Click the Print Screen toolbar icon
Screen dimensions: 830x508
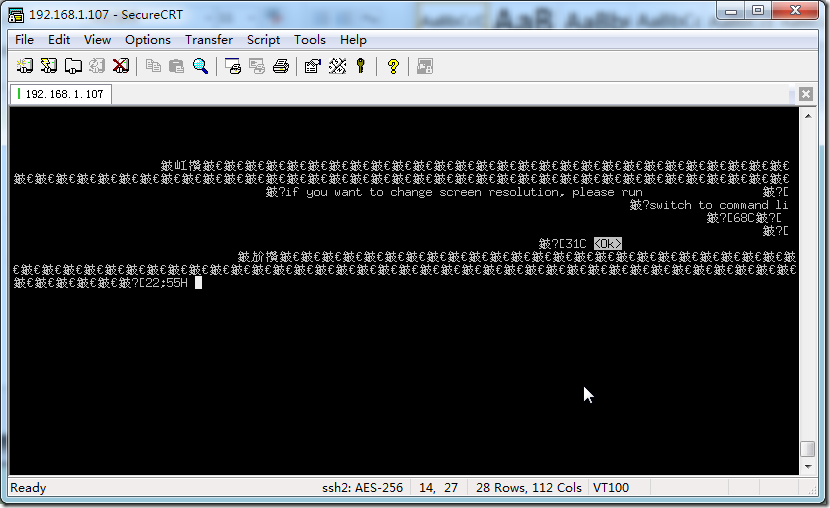click(233, 66)
